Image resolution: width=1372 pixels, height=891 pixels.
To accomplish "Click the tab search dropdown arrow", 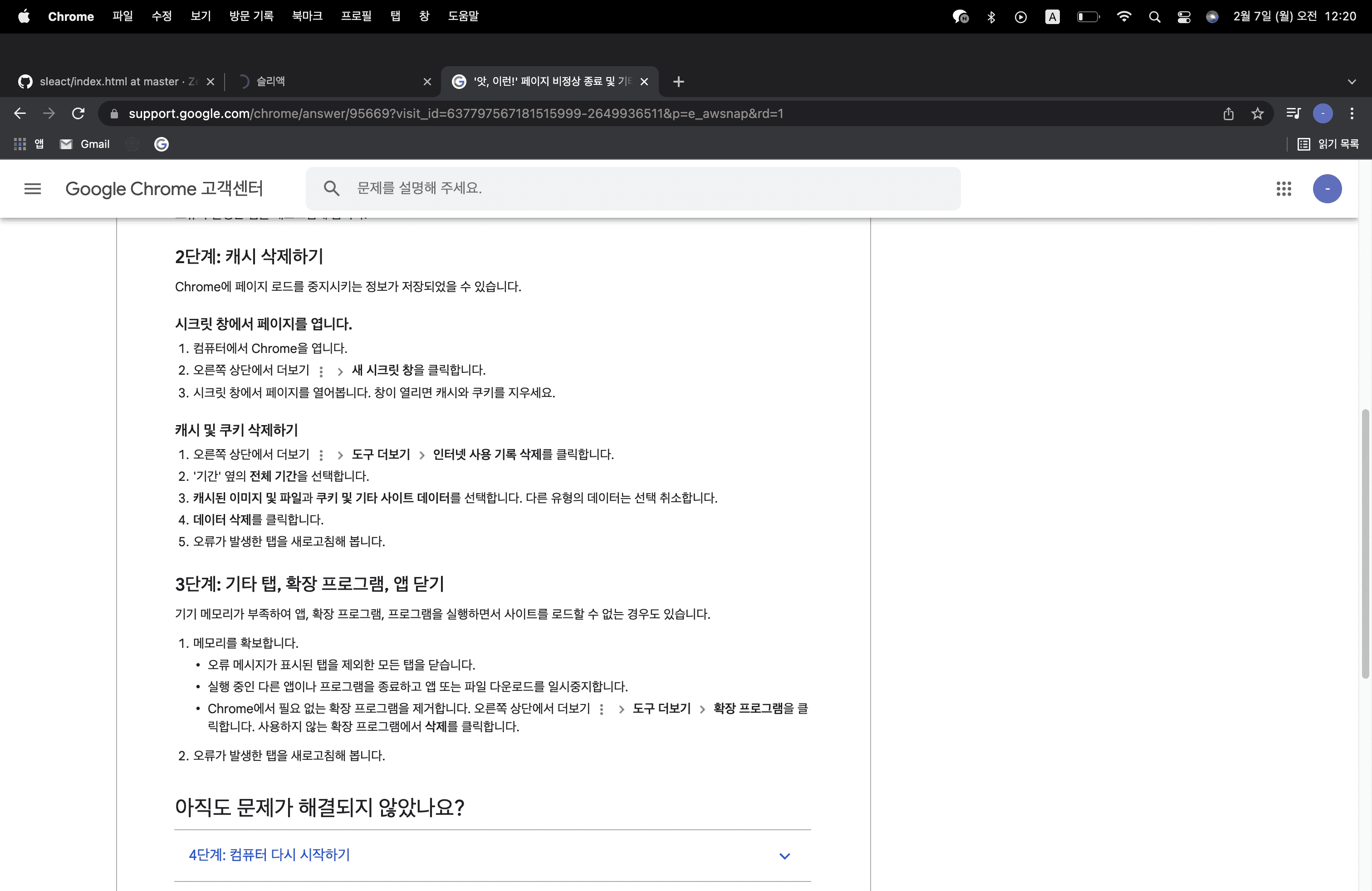I will [x=1351, y=82].
